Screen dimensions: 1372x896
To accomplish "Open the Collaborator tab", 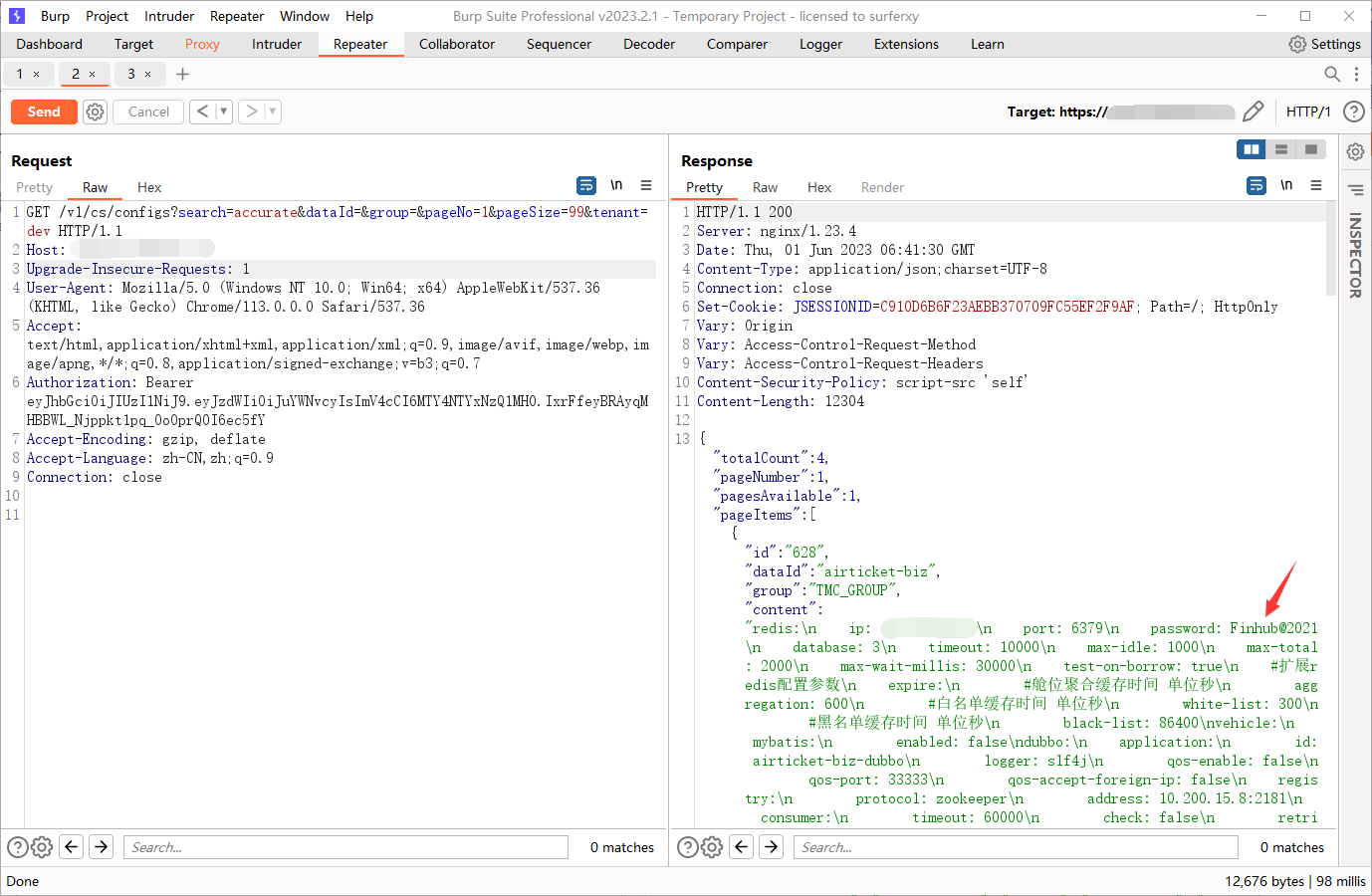I will pyautogui.click(x=457, y=44).
